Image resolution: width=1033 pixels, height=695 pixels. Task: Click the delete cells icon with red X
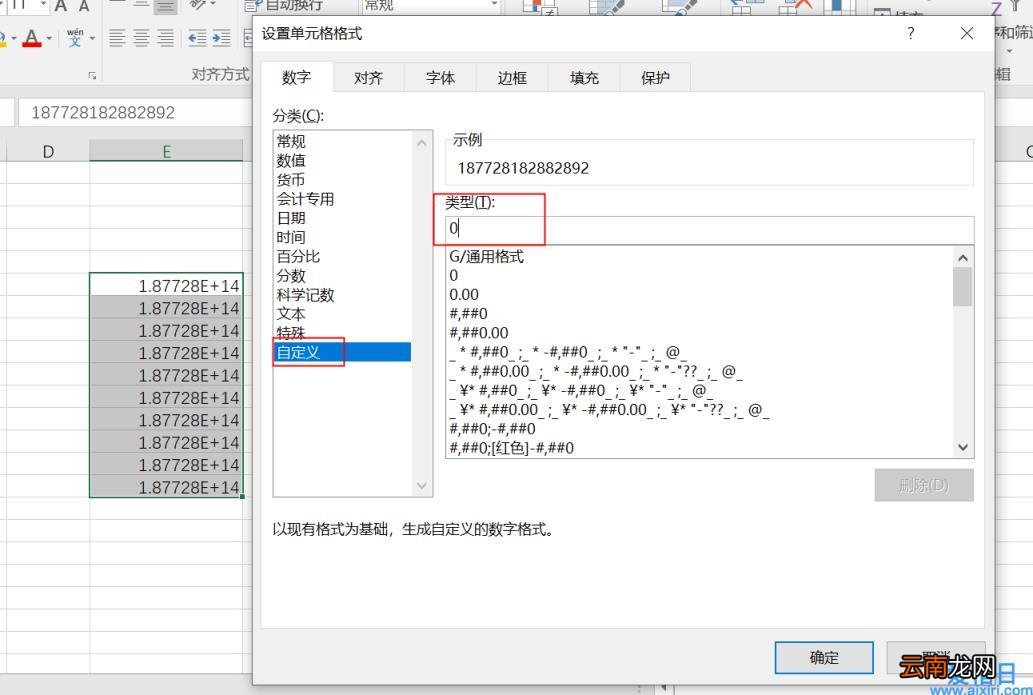click(x=793, y=7)
